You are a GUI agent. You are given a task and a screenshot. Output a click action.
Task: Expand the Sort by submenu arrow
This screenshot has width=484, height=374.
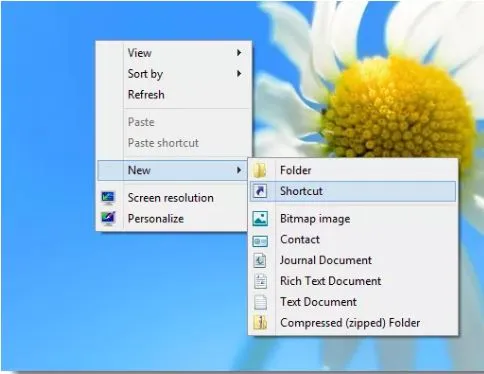click(x=239, y=74)
